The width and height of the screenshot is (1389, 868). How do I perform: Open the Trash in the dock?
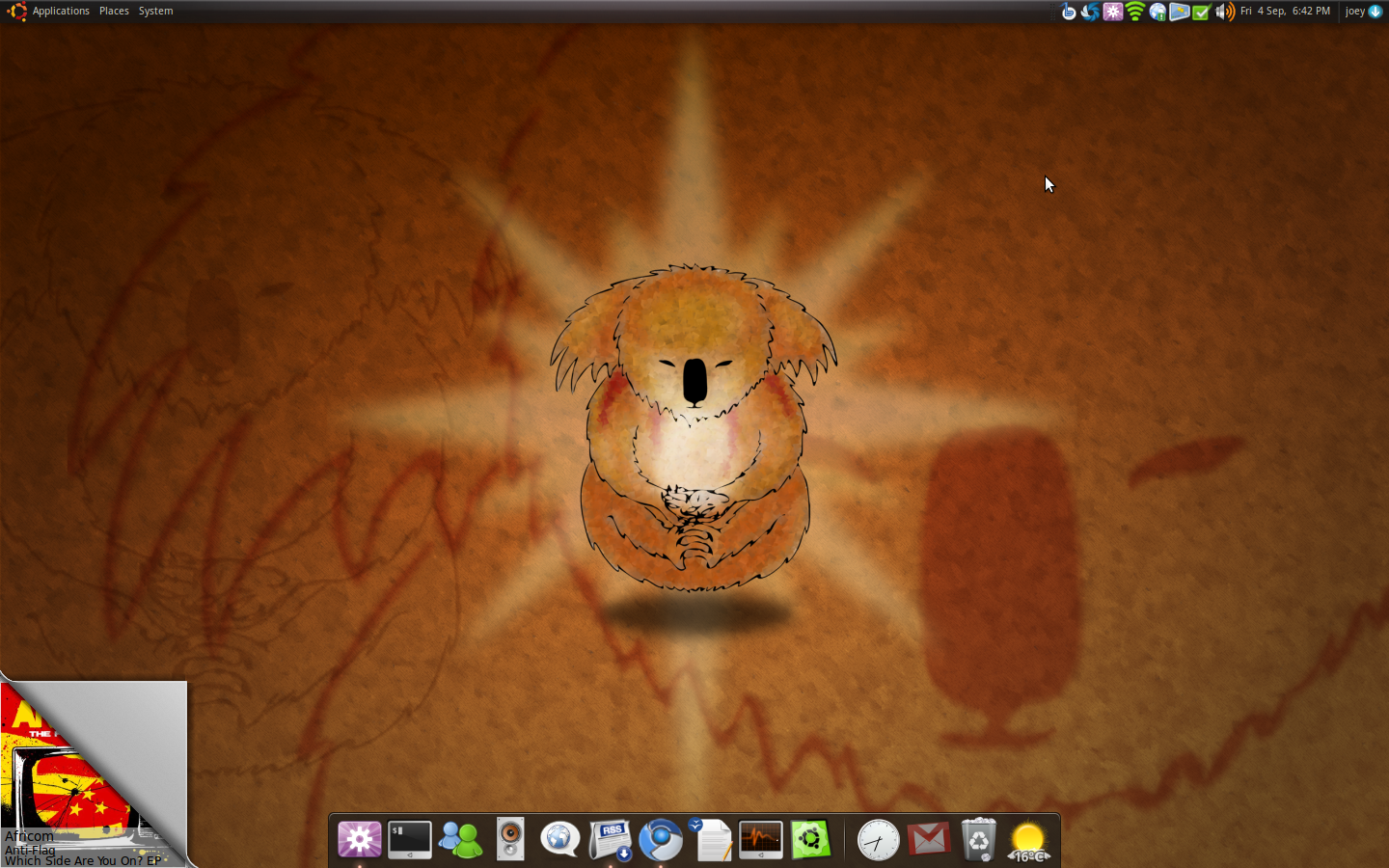click(978, 839)
